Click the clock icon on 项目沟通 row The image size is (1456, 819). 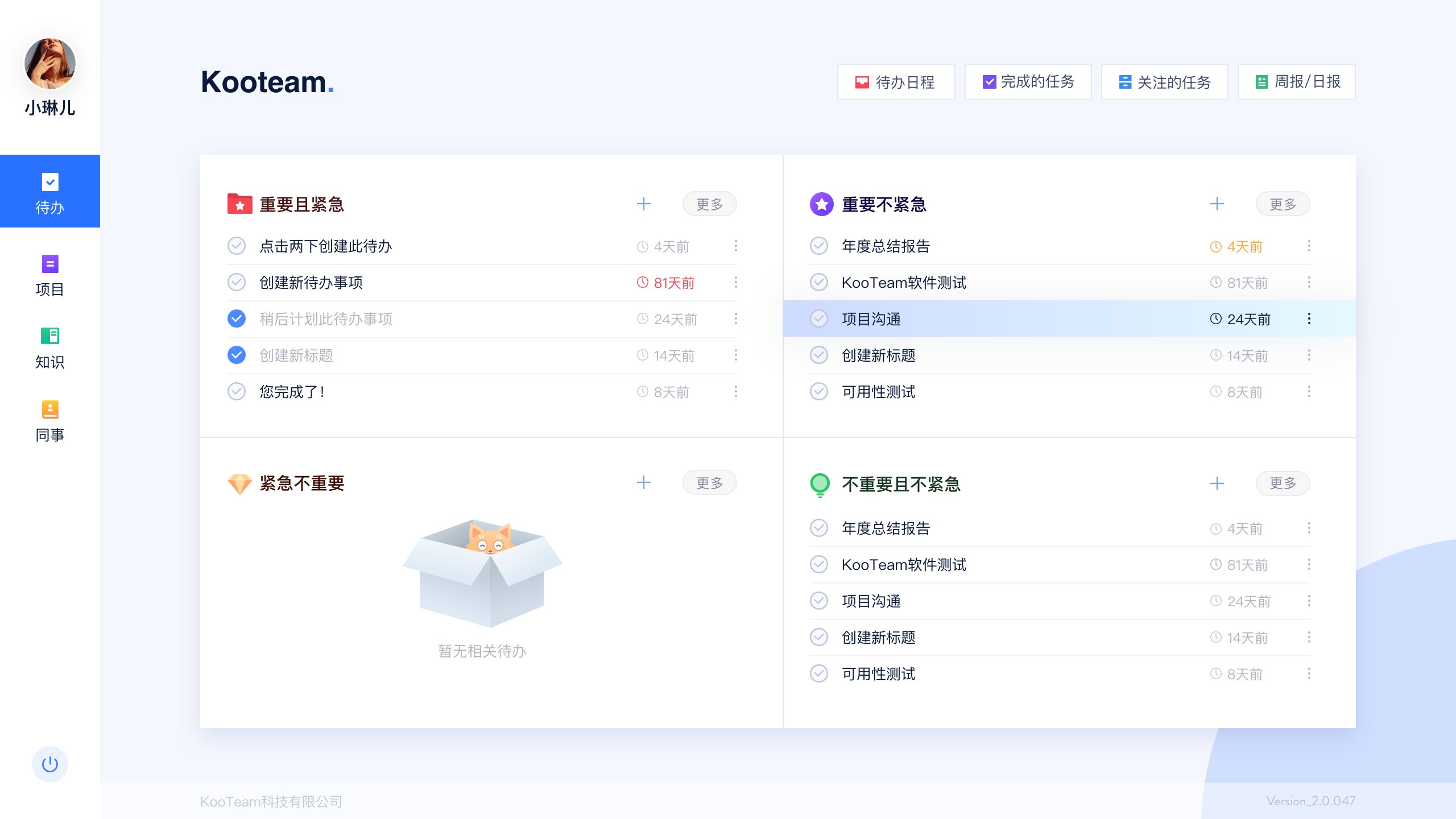point(1215,318)
